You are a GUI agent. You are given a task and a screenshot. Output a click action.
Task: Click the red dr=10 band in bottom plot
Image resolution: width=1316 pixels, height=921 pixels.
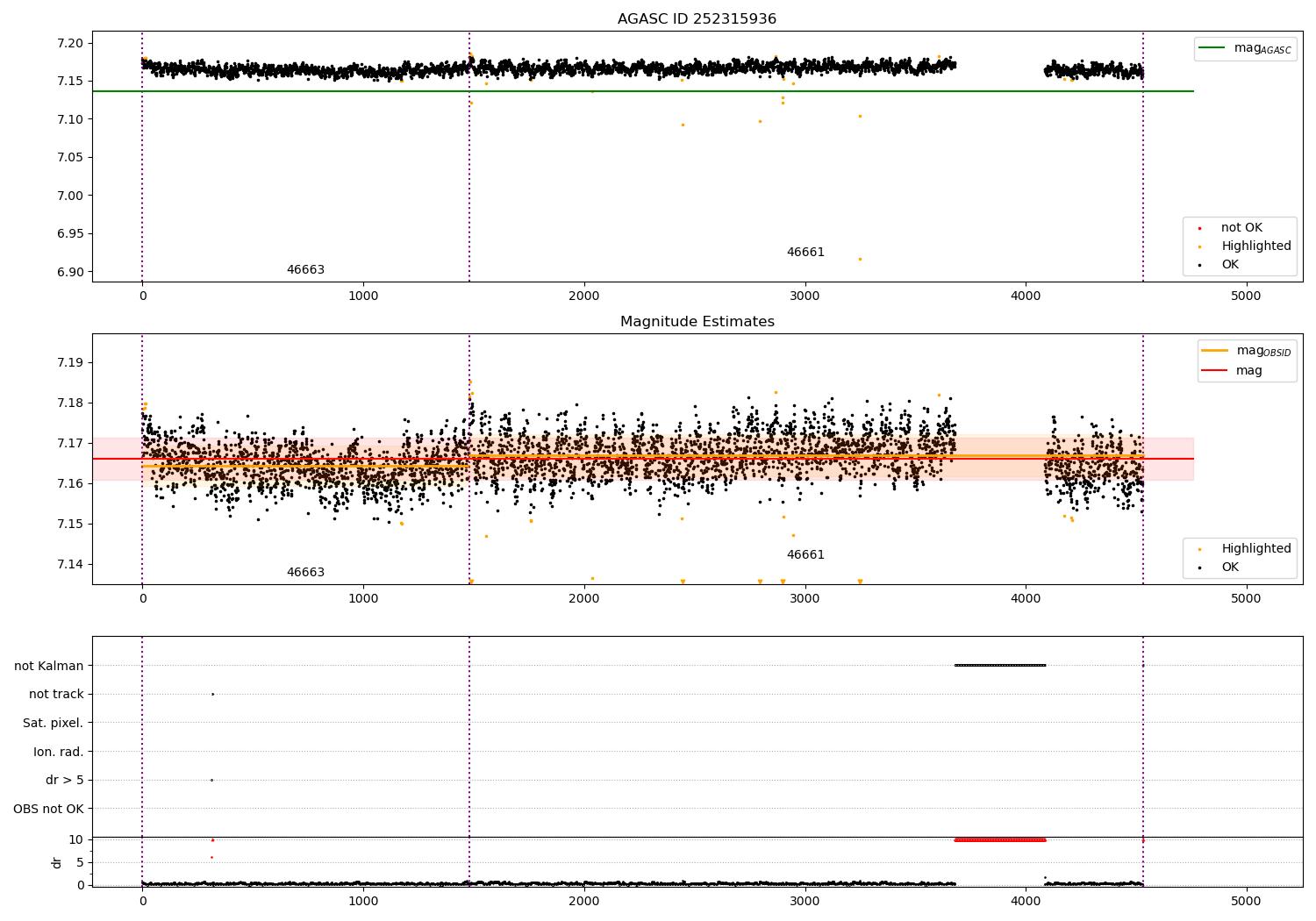(x=1000, y=840)
